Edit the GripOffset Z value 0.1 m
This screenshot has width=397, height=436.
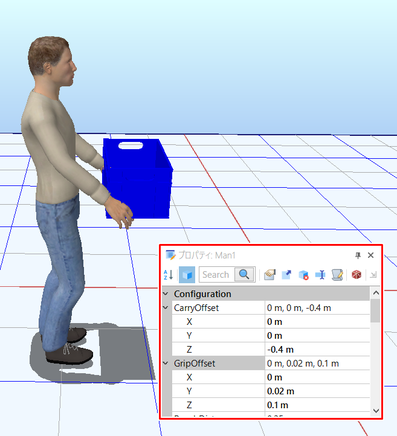tap(317, 405)
